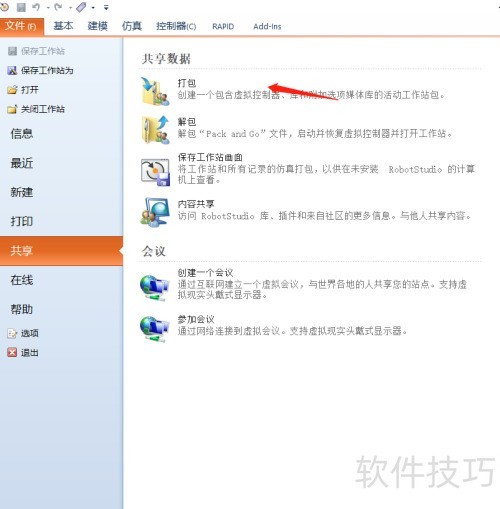Viewport: 500px width, 509px height.
Task: Expand the redo history dropdown arrow
Action: coord(71,8)
